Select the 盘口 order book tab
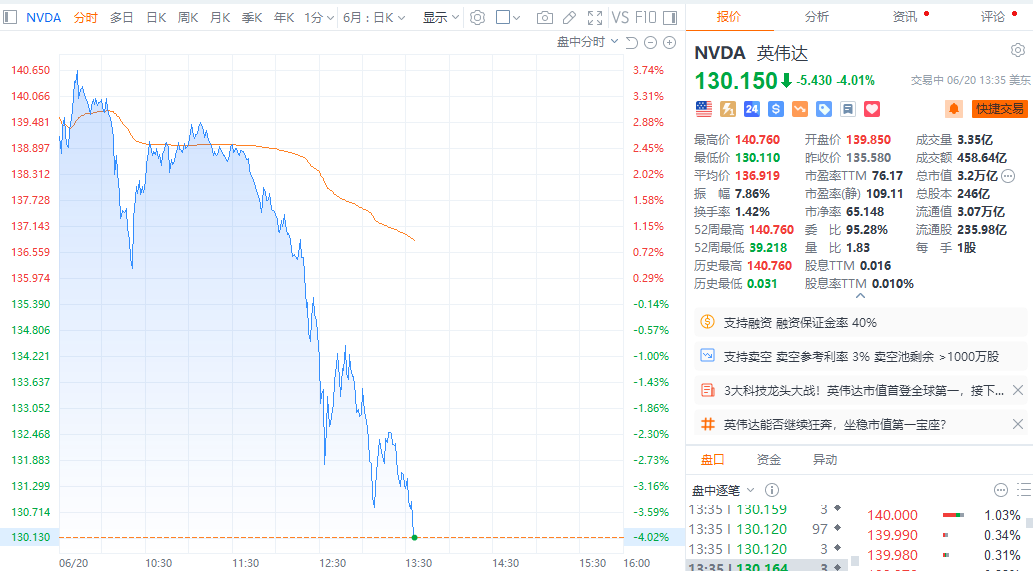The width and height of the screenshot is (1033, 571). (x=713, y=460)
